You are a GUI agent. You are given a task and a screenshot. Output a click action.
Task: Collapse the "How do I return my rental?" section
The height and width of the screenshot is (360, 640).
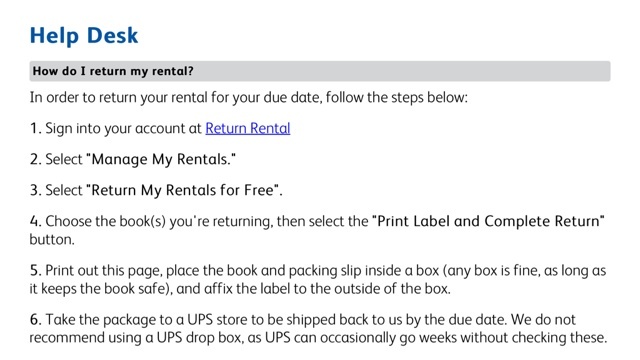pyautogui.click(x=320, y=71)
